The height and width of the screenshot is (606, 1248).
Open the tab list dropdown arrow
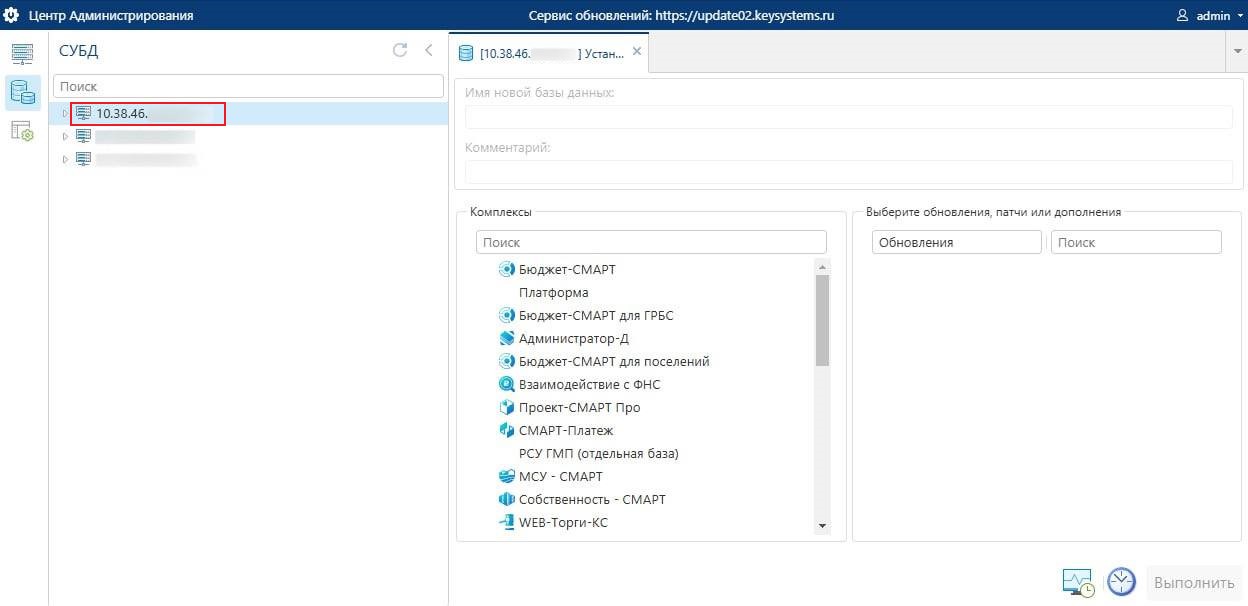(x=1237, y=51)
